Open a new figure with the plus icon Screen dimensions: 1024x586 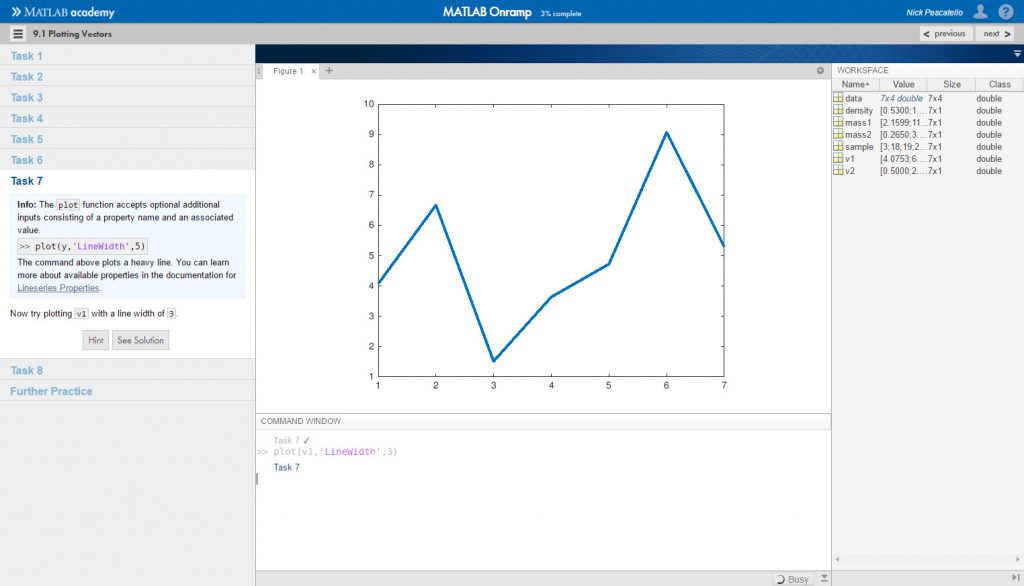pyautogui.click(x=328, y=71)
